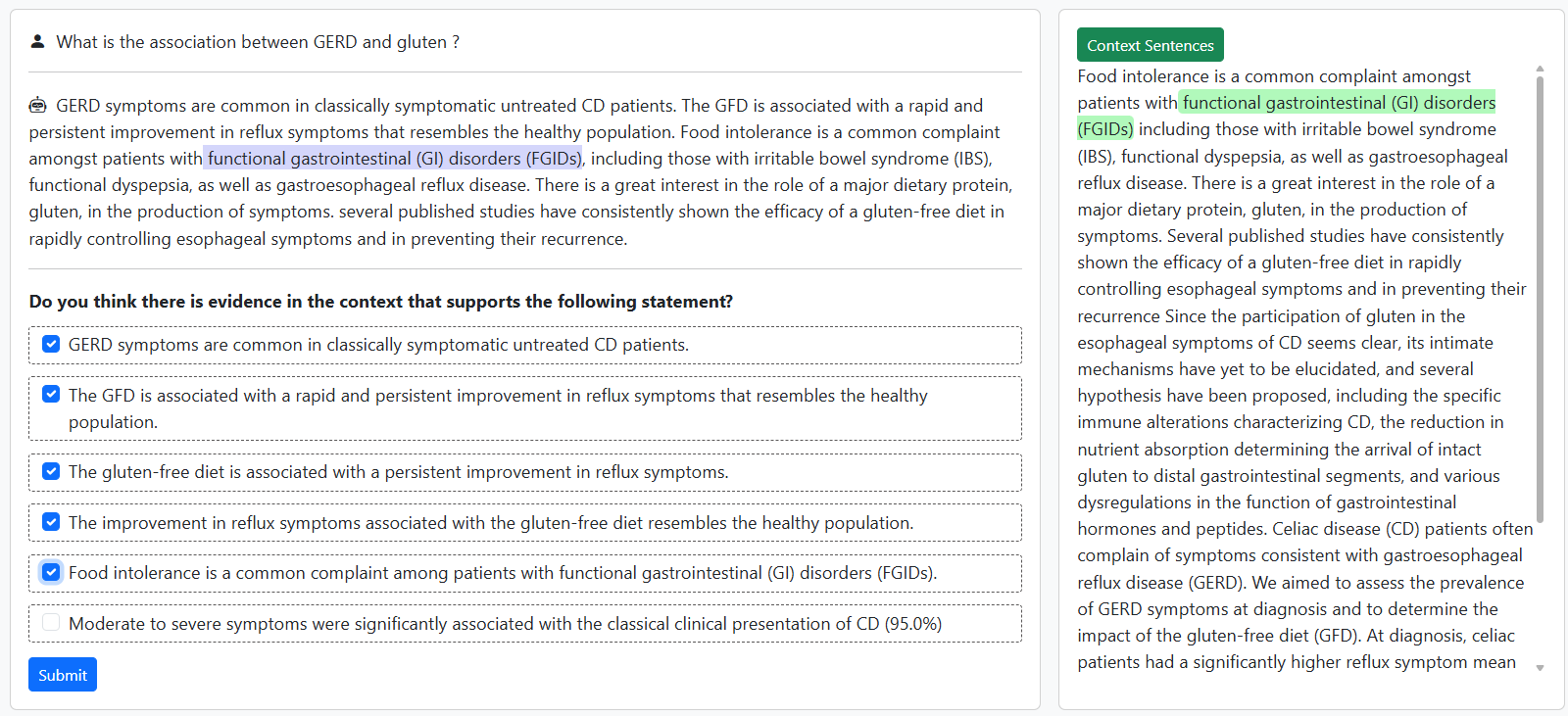
Task: Toggle 'gluten-free diet is associated with persistent improvement' checkbox
Action: pos(51,471)
